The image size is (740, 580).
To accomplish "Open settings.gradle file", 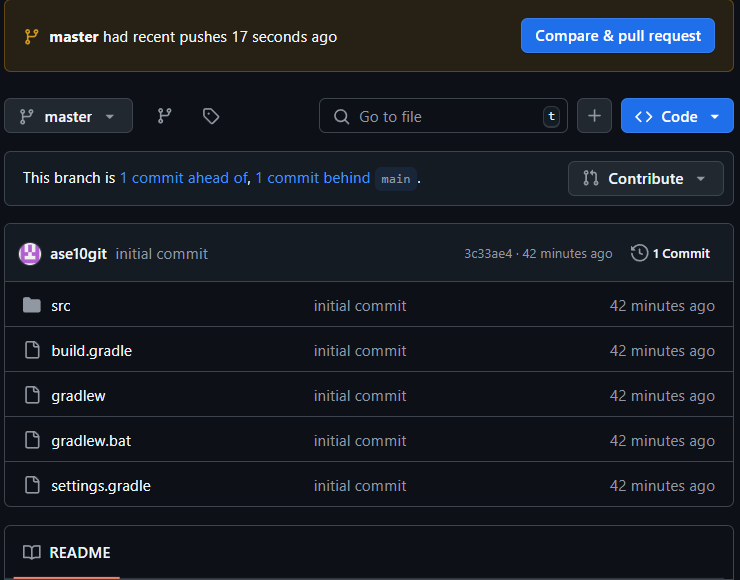I will [101, 486].
